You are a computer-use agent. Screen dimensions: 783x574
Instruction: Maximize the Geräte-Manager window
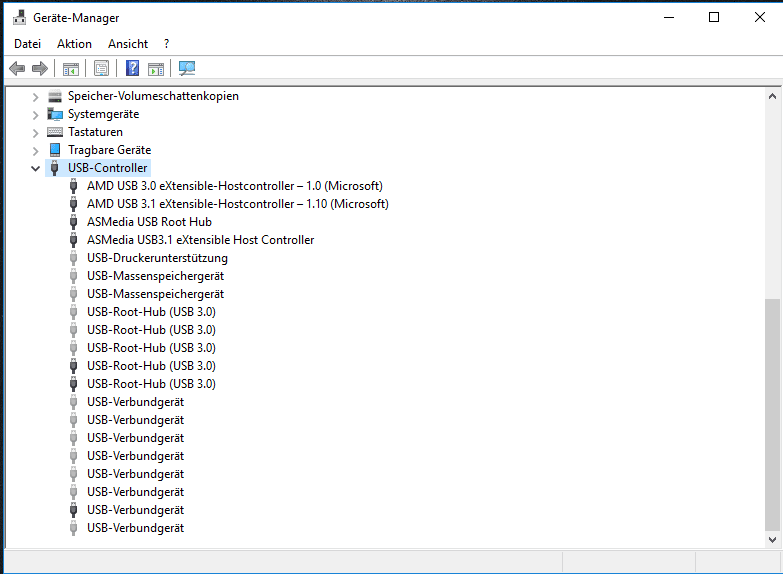point(714,17)
